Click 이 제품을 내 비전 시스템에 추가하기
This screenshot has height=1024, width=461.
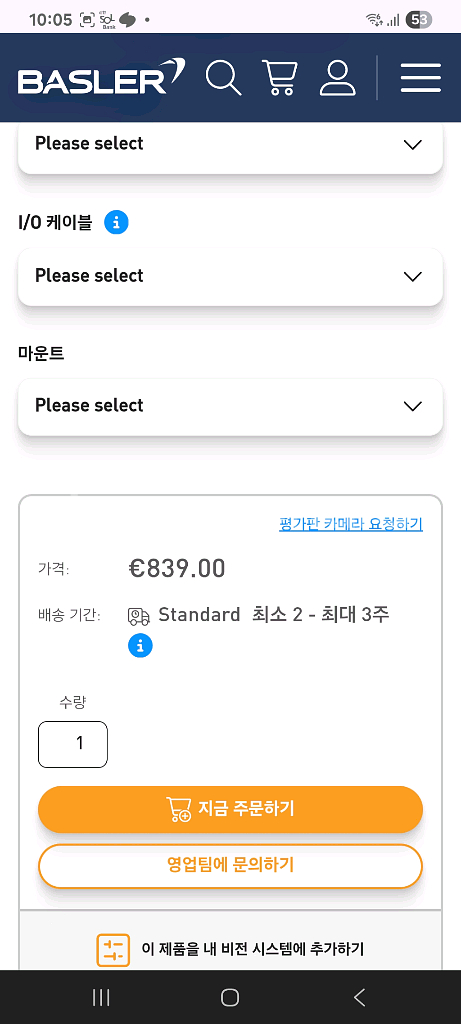(252, 949)
